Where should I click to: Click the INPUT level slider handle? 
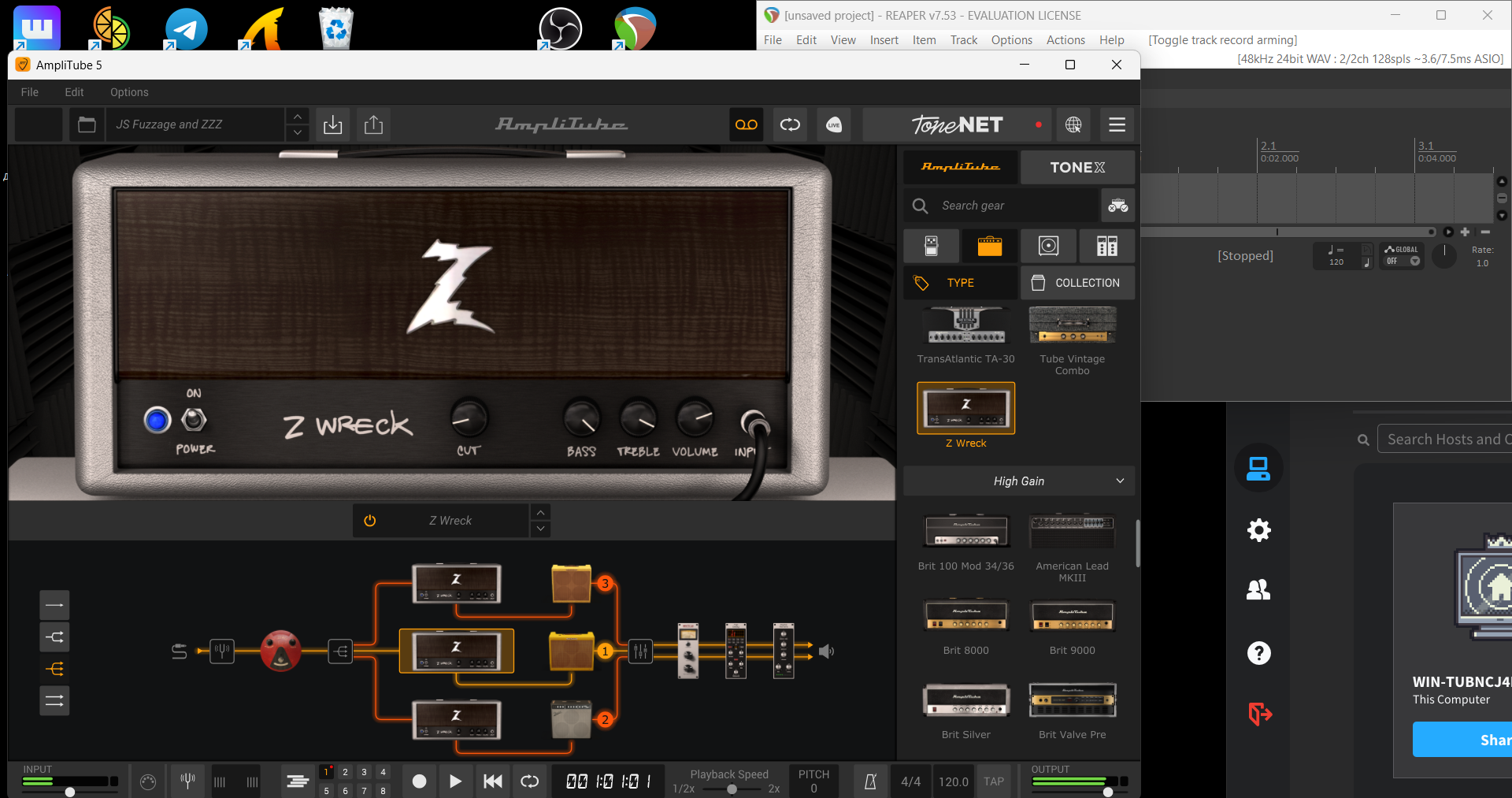[x=70, y=792]
